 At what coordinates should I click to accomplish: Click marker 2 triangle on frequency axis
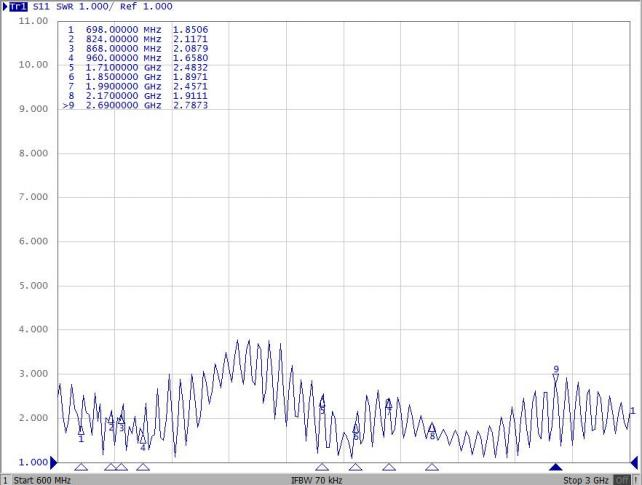click(111, 467)
